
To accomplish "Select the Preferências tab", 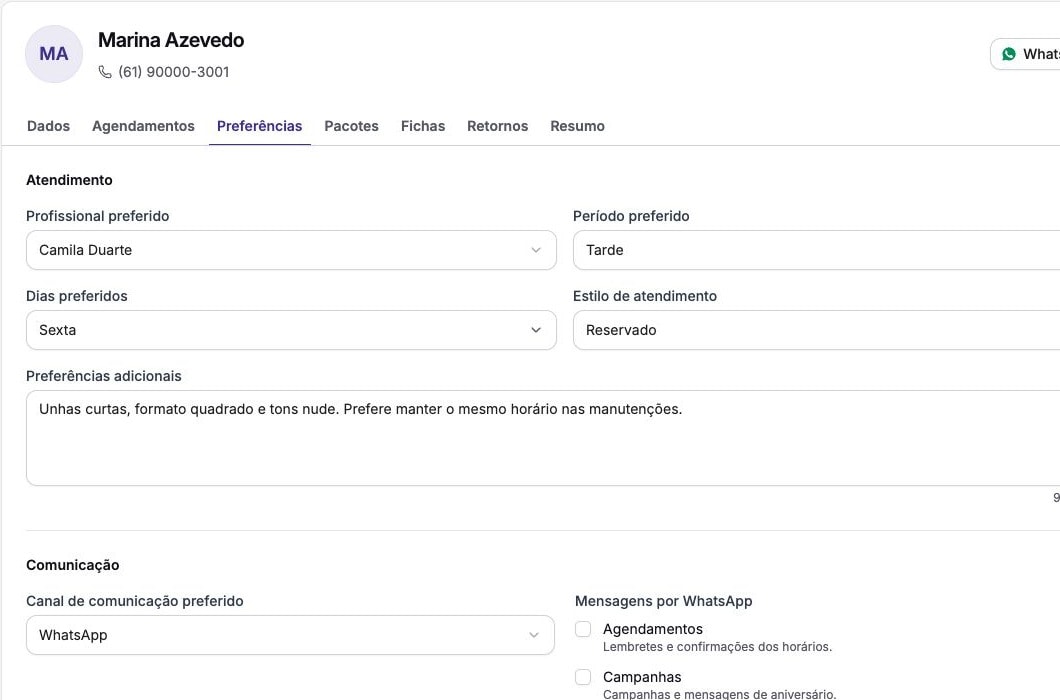I will [260, 126].
